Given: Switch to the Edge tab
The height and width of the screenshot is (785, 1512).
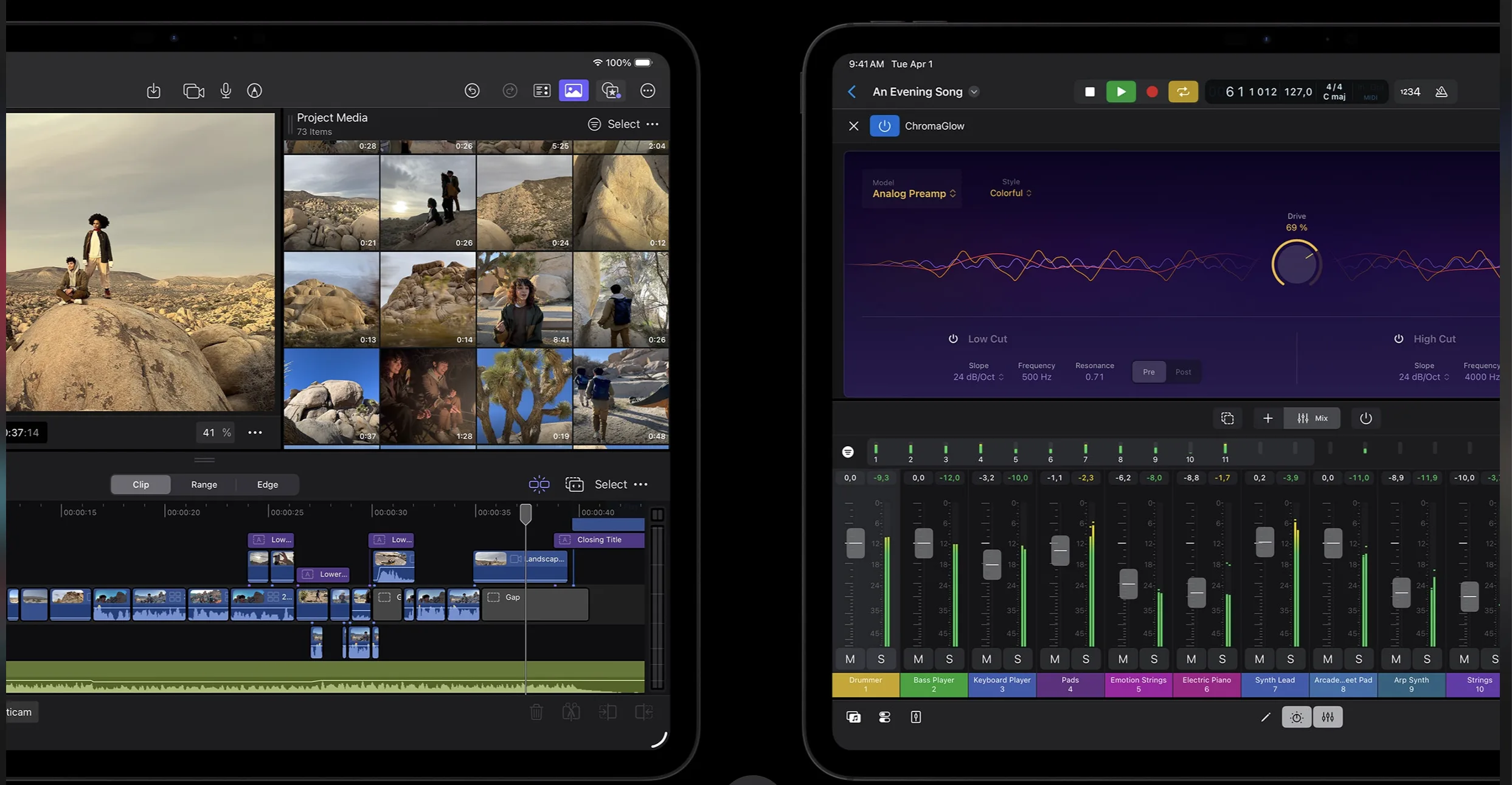Looking at the screenshot, I should coord(267,484).
